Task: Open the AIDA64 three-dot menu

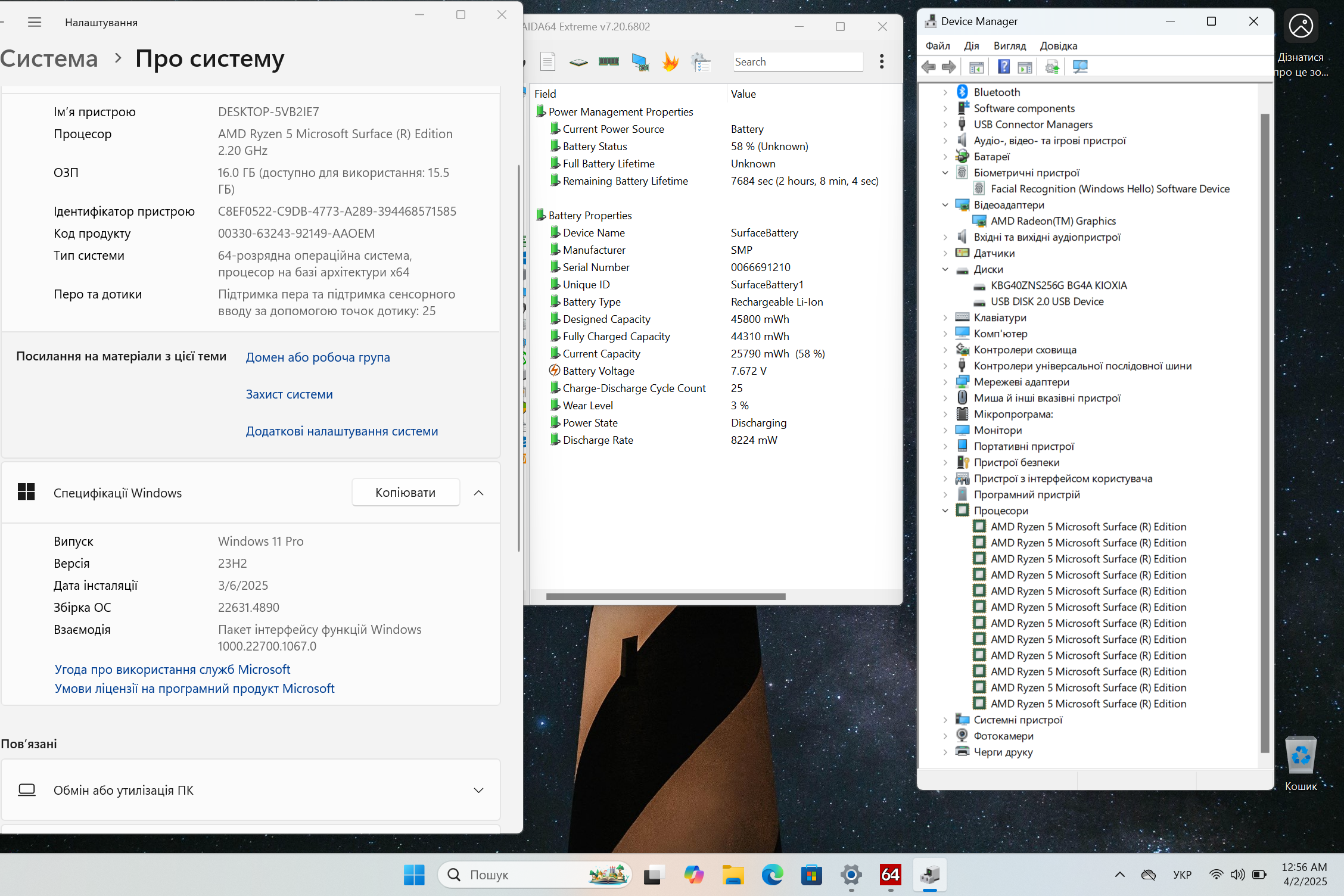Action: point(882,61)
